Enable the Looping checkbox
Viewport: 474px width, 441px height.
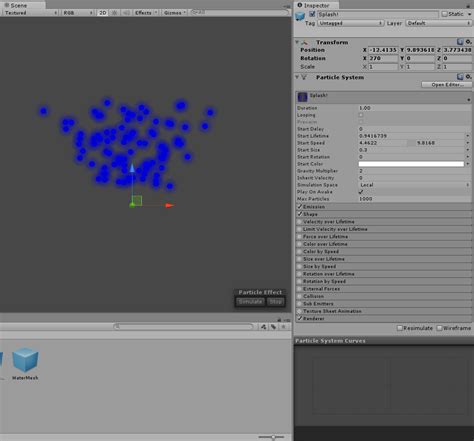(x=361, y=115)
